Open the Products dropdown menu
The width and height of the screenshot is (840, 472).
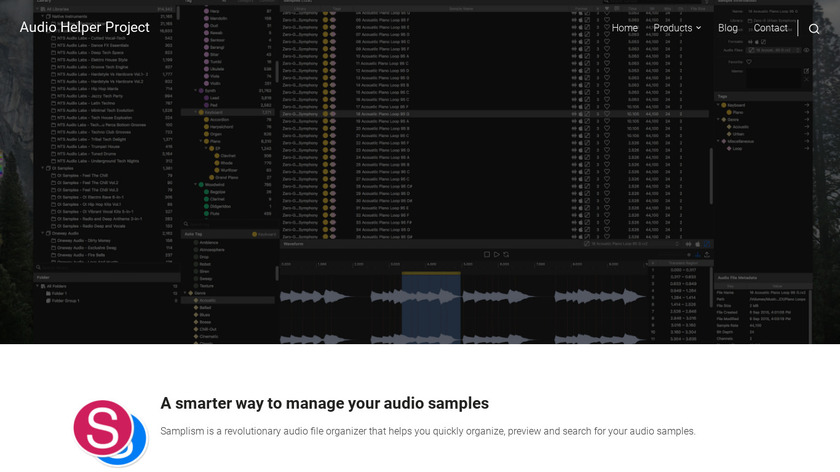click(x=677, y=28)
